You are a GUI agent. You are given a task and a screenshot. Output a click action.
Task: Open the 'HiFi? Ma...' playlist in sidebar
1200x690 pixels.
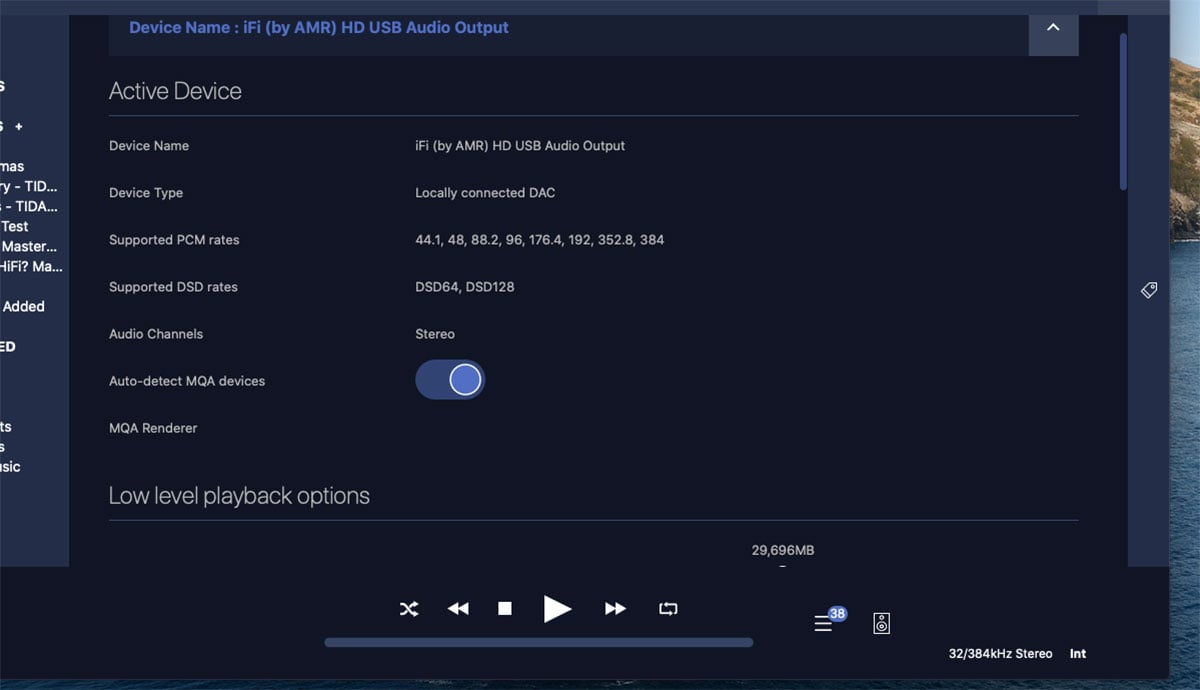[x=31, y=266]
